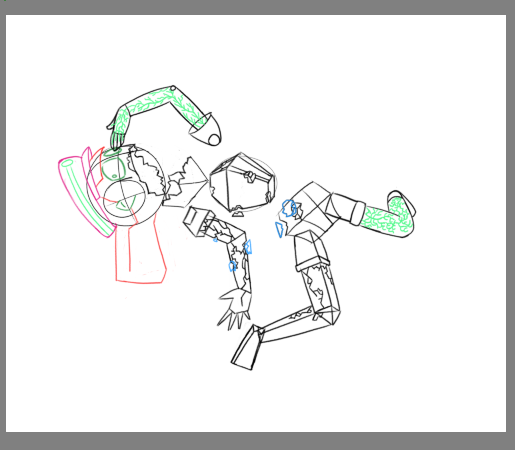Image resolution: width=515 pixels, height=450 pixels.
Task: Click the small trapezoid beneath the hexagonal piece
Action: (x=237, y=214)
